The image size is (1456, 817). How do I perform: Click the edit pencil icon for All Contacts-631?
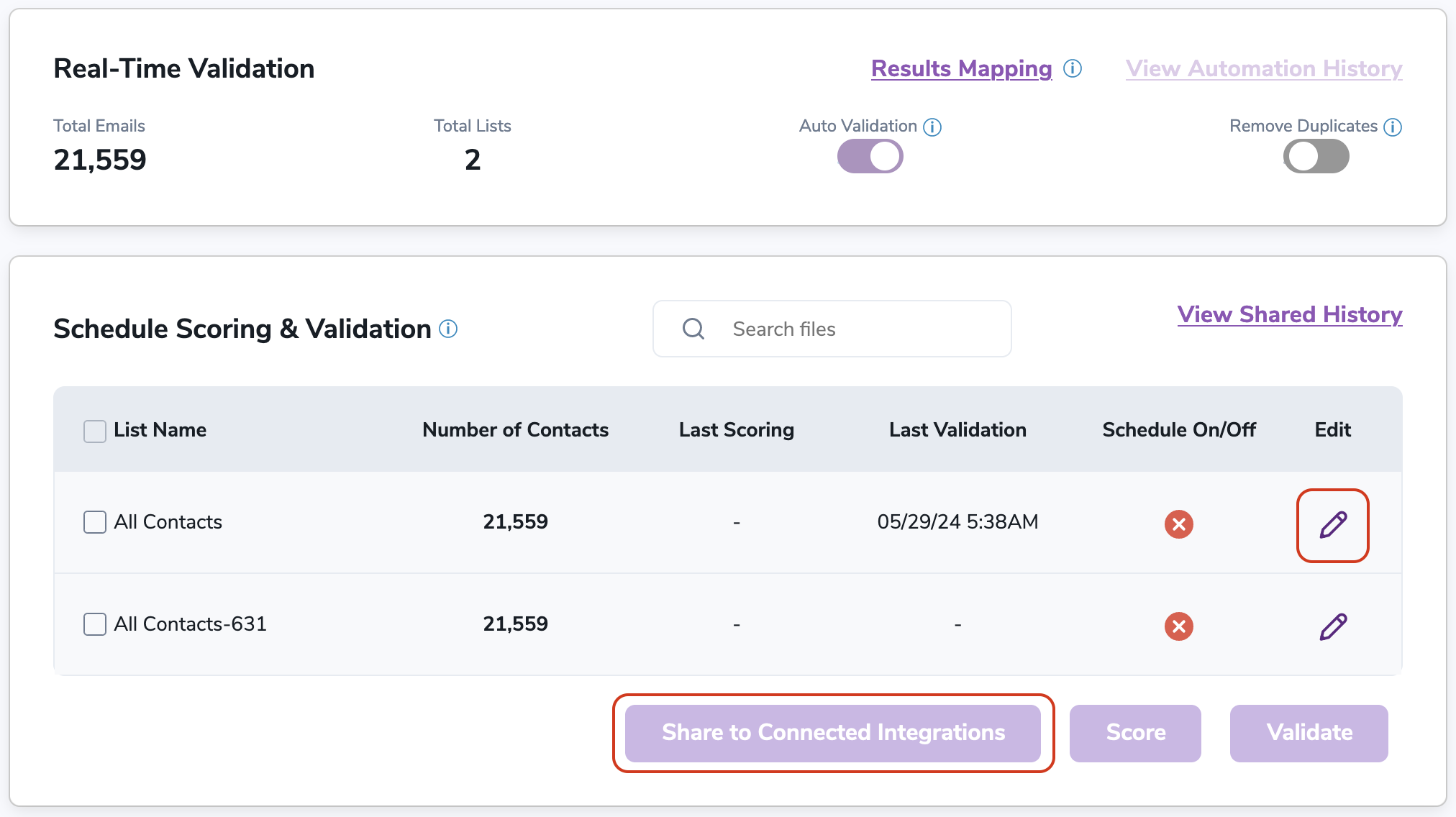(x=1333, y=624)
